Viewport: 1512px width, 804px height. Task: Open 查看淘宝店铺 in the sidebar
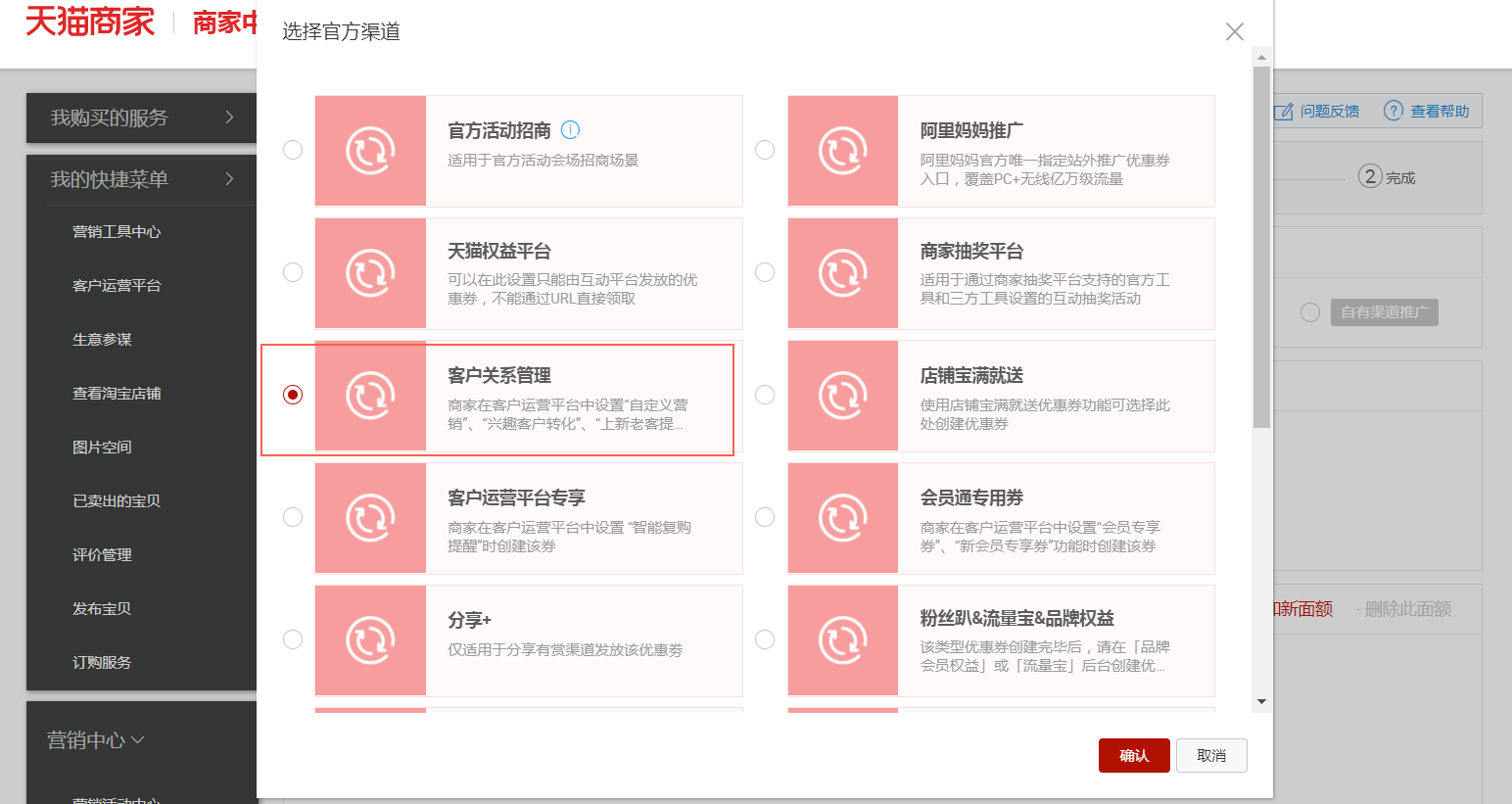117,394
